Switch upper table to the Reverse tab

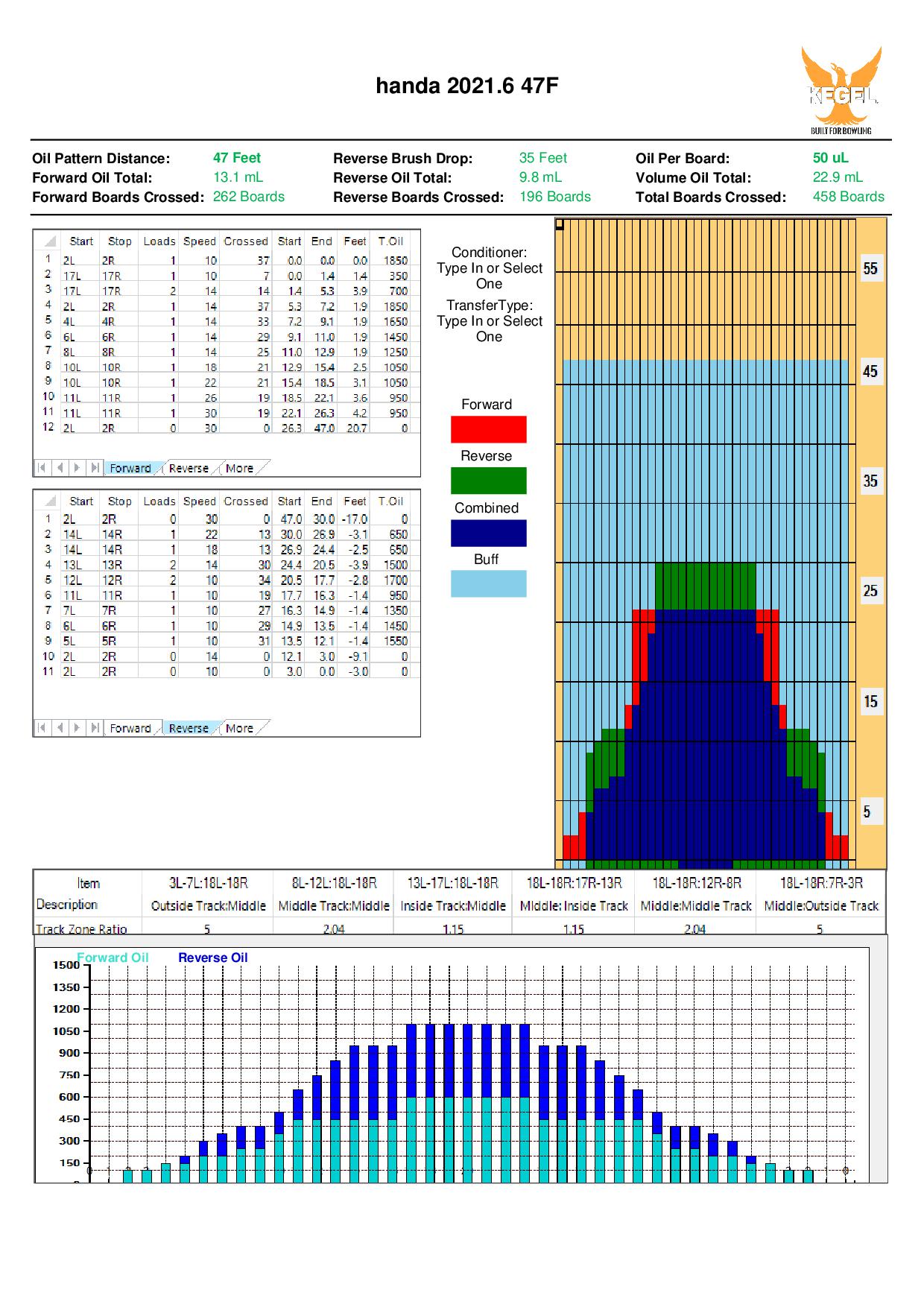pos(189,468)
